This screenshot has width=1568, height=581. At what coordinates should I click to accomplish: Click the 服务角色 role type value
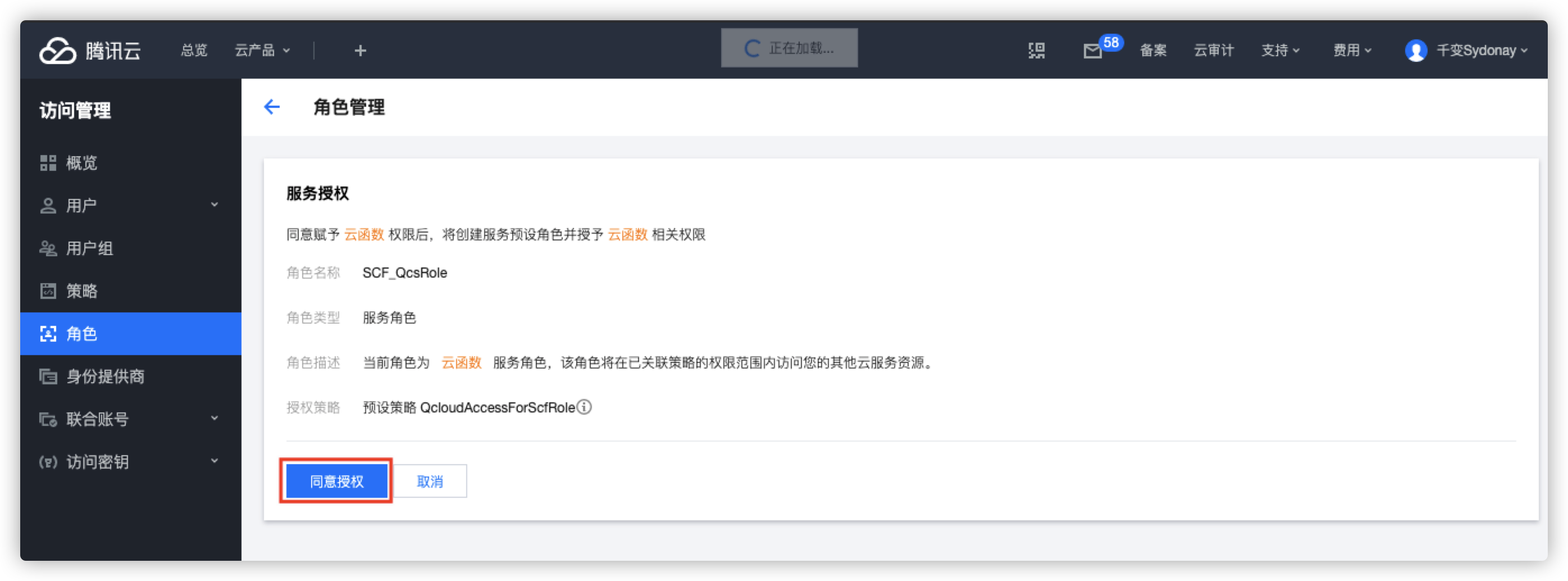[390, 317]
